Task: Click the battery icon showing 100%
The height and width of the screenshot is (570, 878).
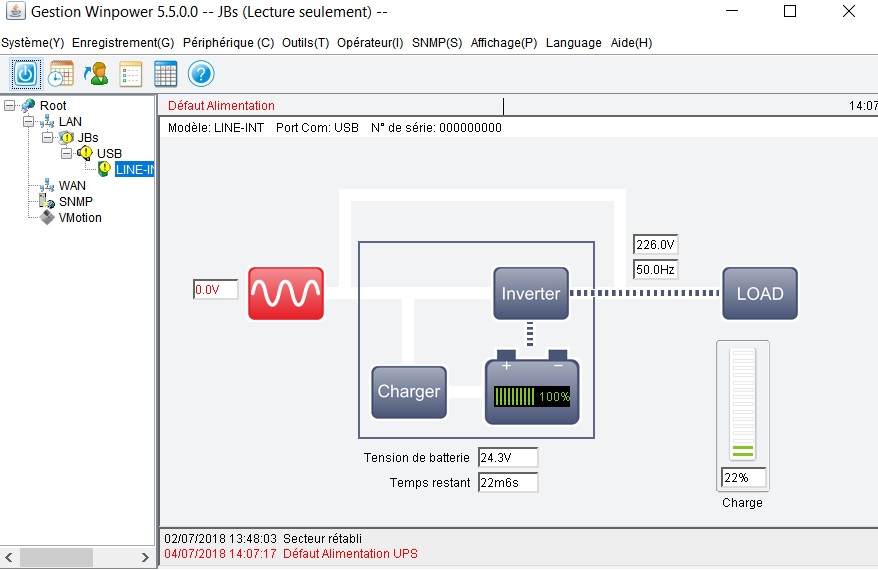Action: tap(532, 389)
